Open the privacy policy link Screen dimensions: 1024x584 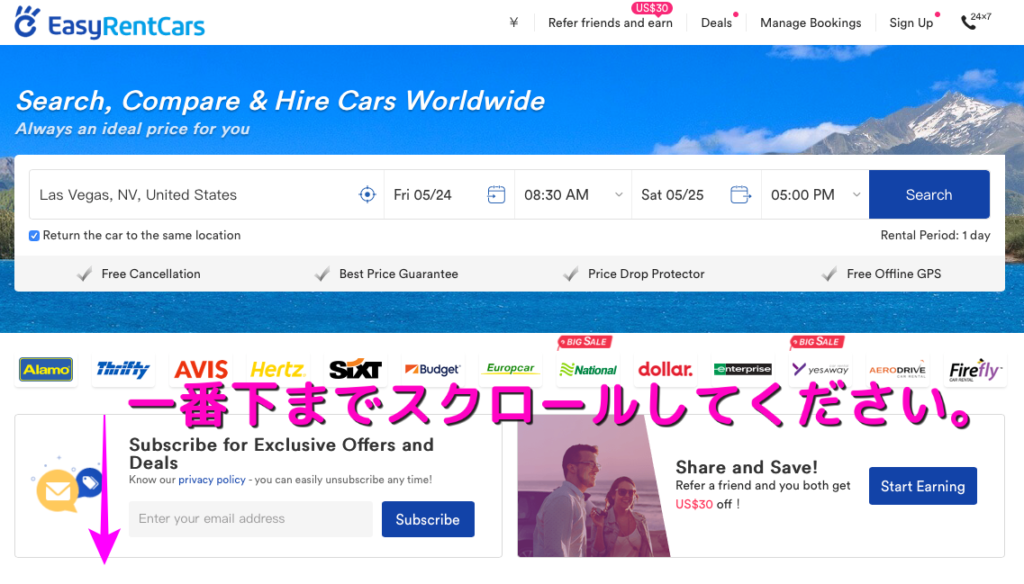point(212,480)
